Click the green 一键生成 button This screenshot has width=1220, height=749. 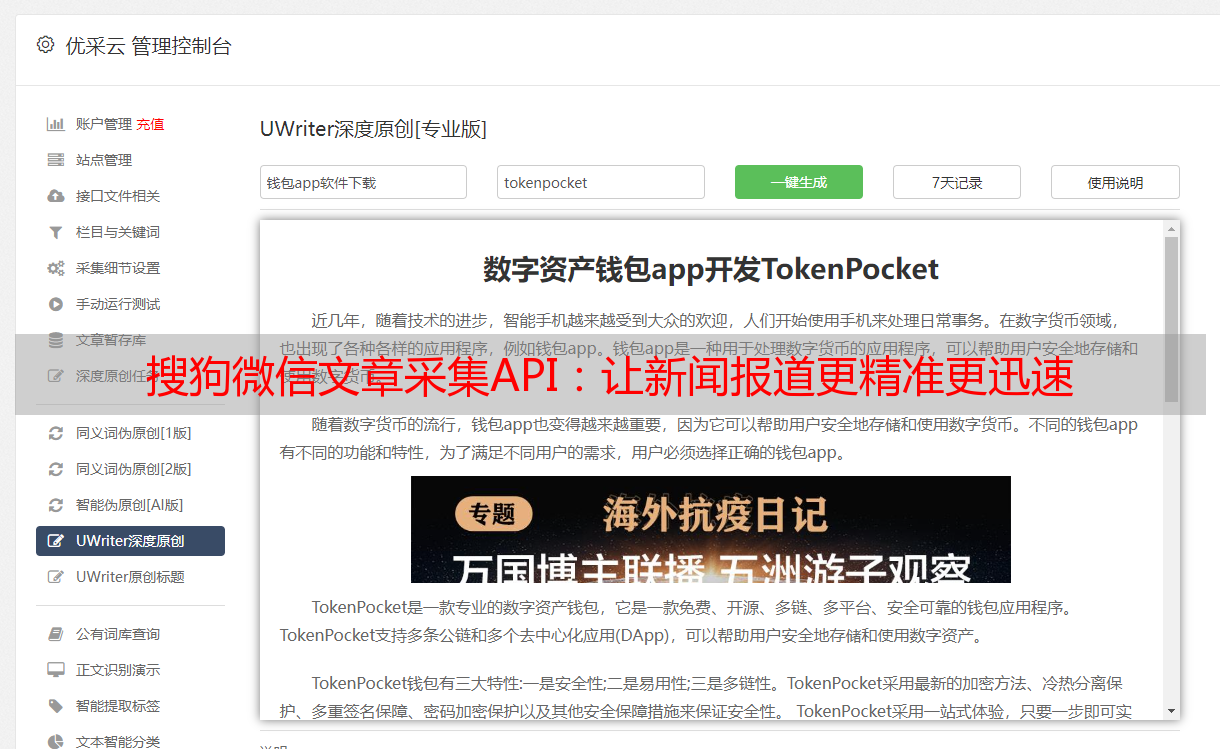coord(799,182)
